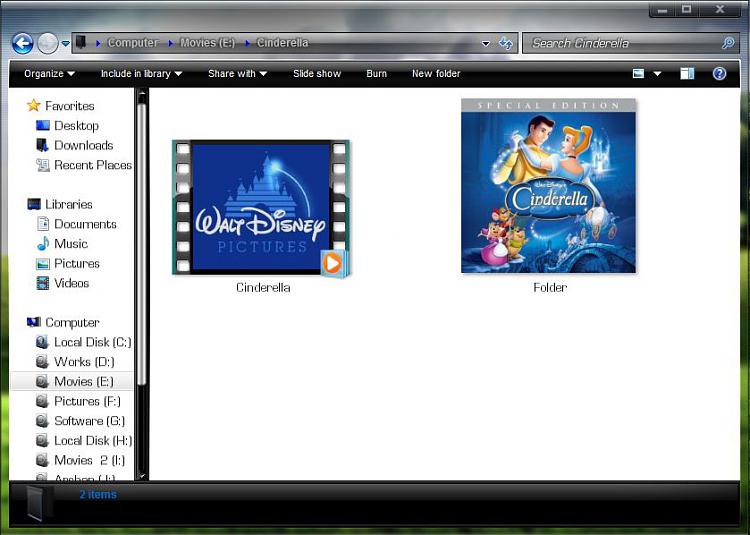This screenshot has height=535, width=750.
Task: Open Recent Places in Favorites
Action: pos(93,165)
